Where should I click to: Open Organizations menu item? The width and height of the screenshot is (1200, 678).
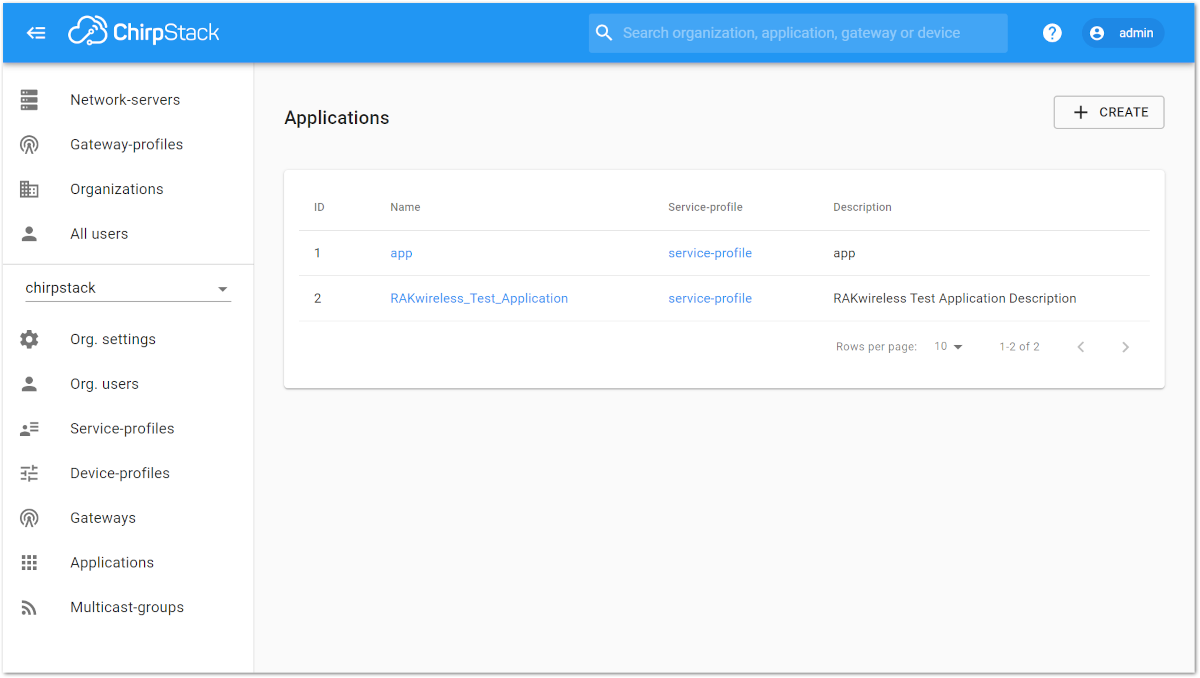click(x=128, y=189)
